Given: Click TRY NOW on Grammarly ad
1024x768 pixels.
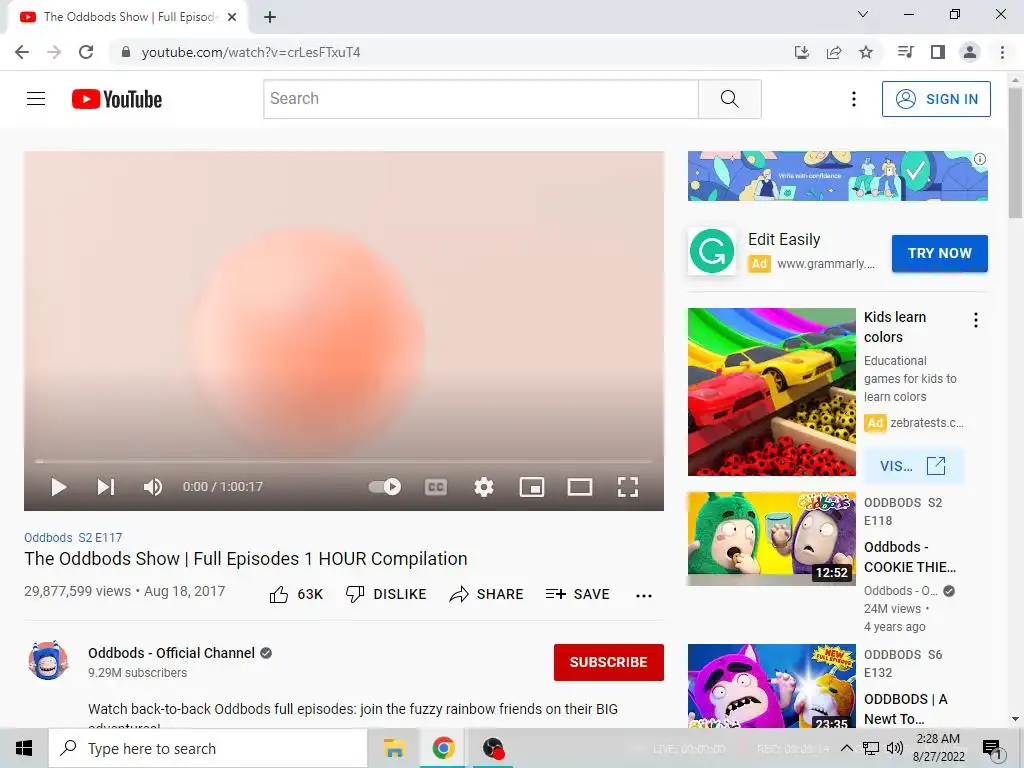Looking at the screenshot, I should [x=940, y=253].
